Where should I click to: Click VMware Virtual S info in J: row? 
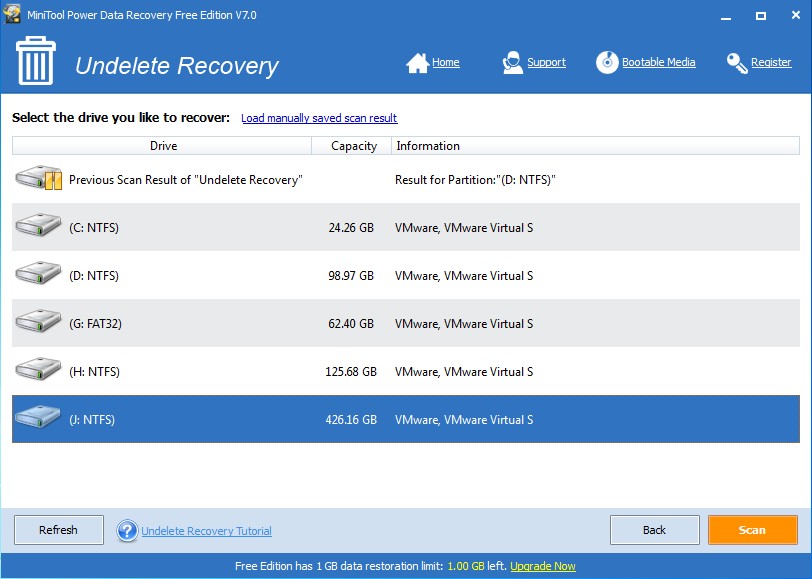coord(464,419)
